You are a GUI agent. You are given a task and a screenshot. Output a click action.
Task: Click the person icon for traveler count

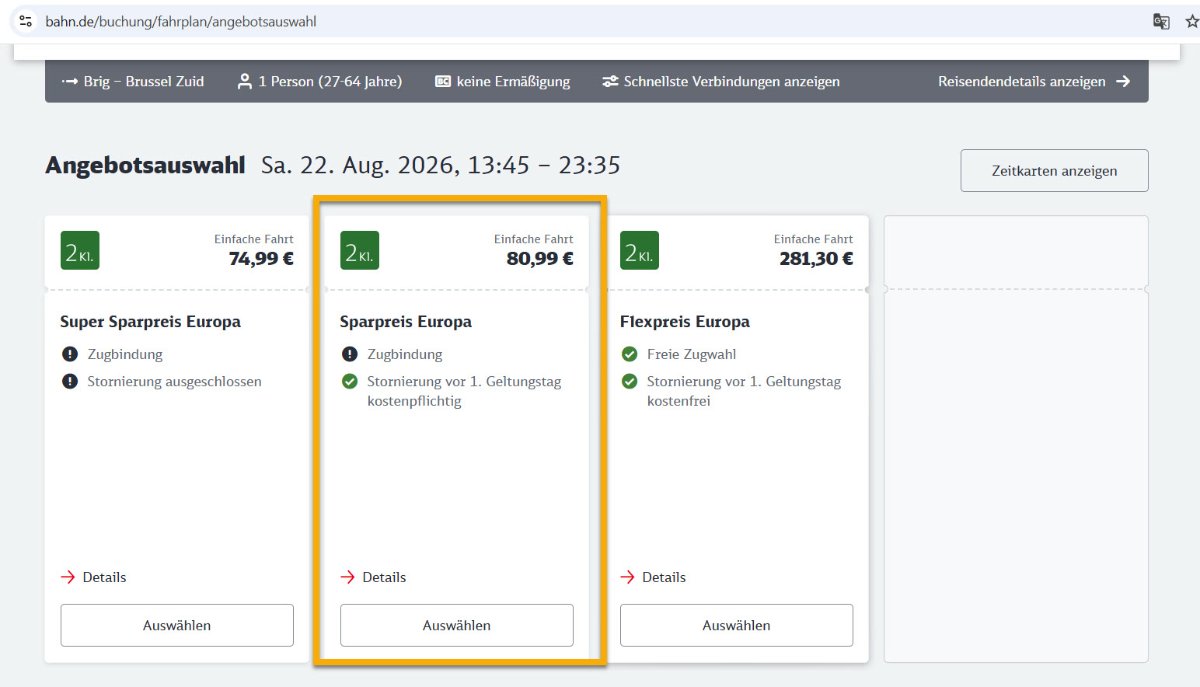244,82
